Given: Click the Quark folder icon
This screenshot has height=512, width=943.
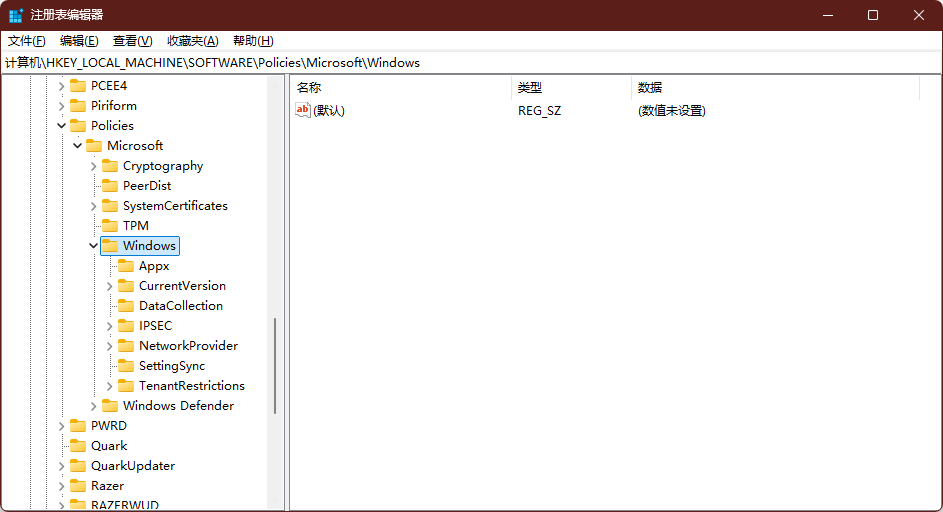Looking at the screenshot, I should (78, 445).
